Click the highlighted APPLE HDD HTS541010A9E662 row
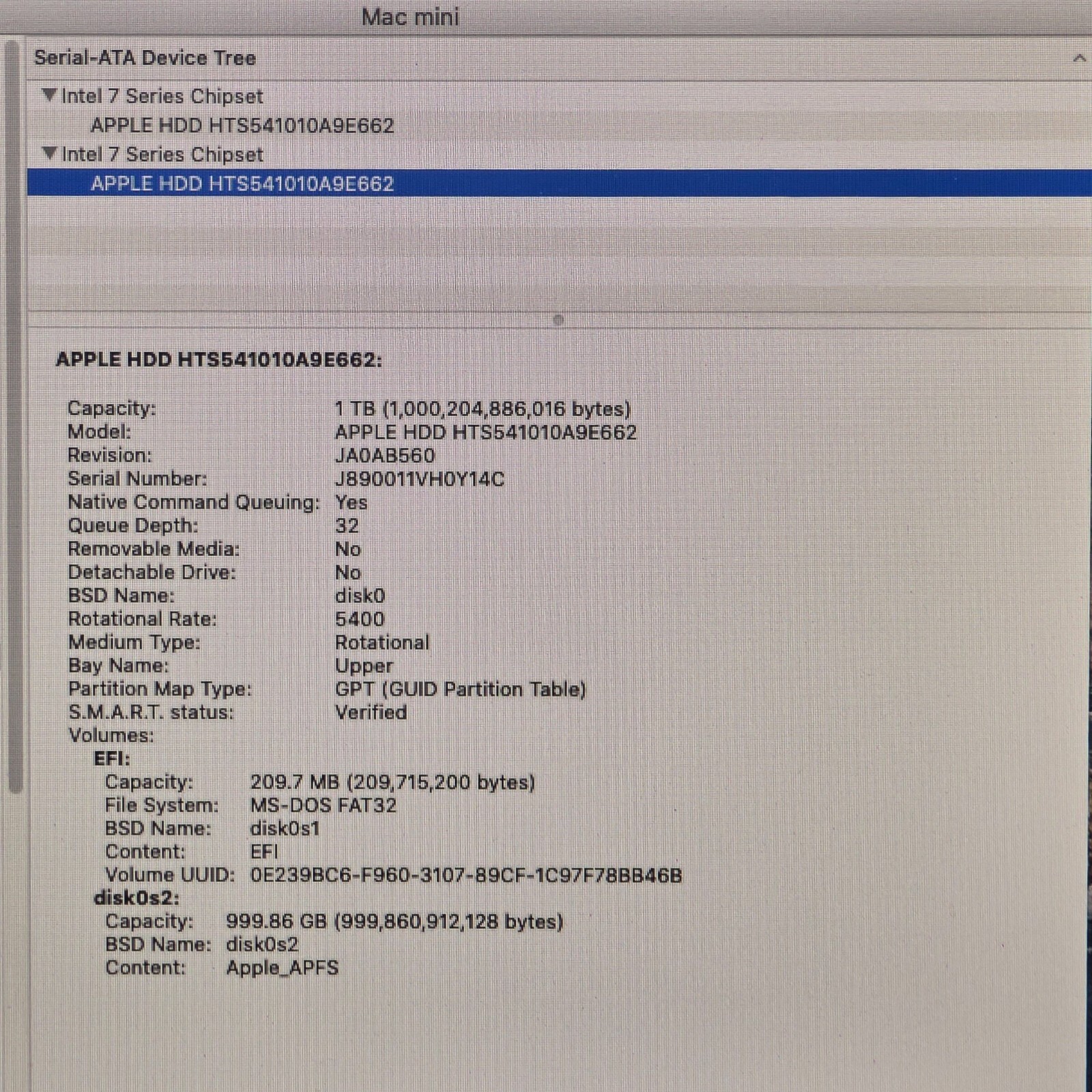 559,184
